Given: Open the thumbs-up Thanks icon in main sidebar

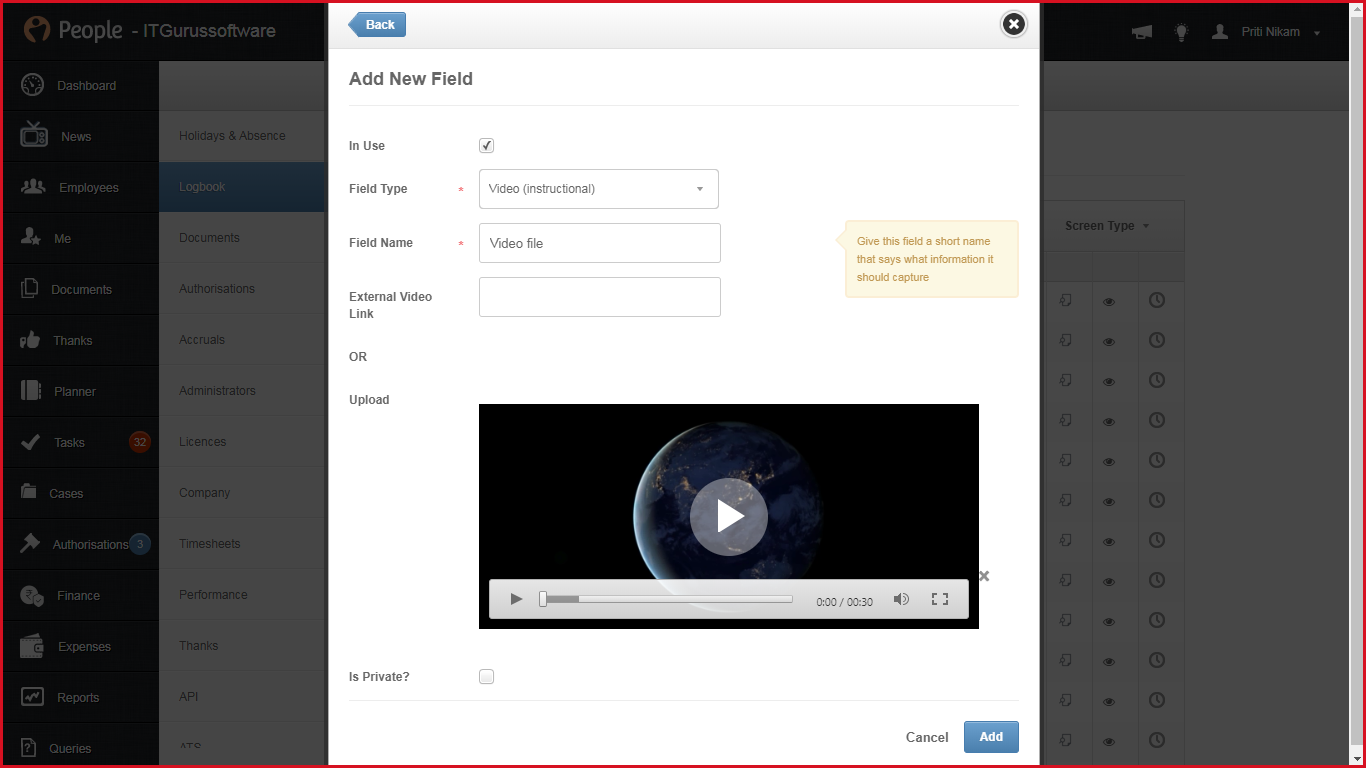Looking at the screenshot, I should tap(30, 340).
